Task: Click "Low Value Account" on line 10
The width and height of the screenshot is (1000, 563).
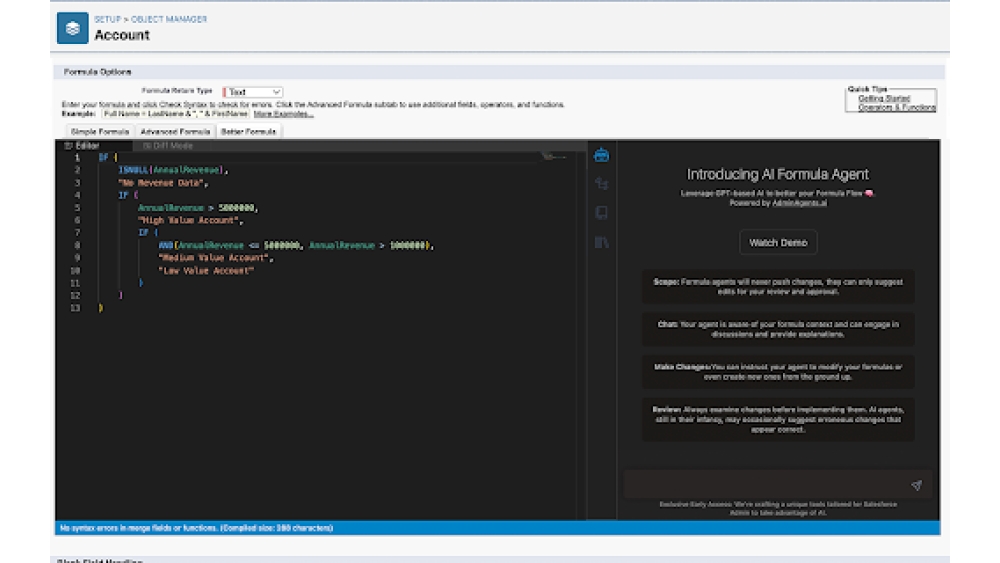Action: pos(206,270)
